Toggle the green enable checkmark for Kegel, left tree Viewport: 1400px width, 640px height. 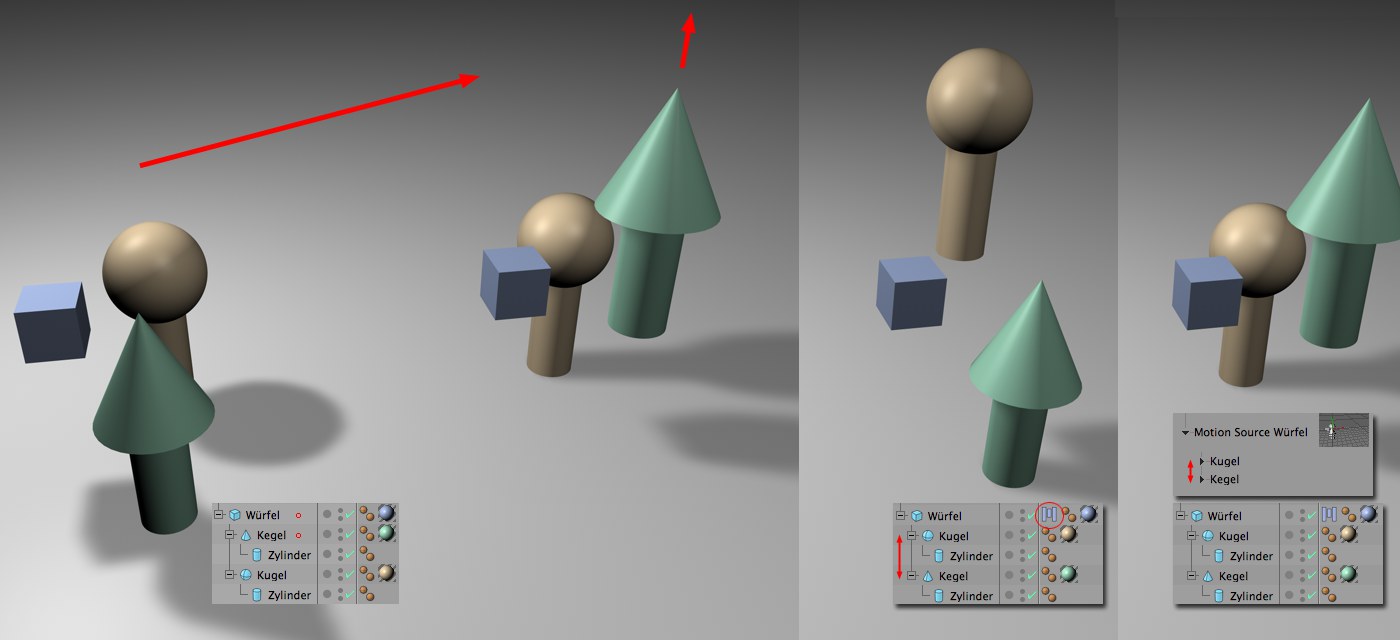tap(350, 534)
